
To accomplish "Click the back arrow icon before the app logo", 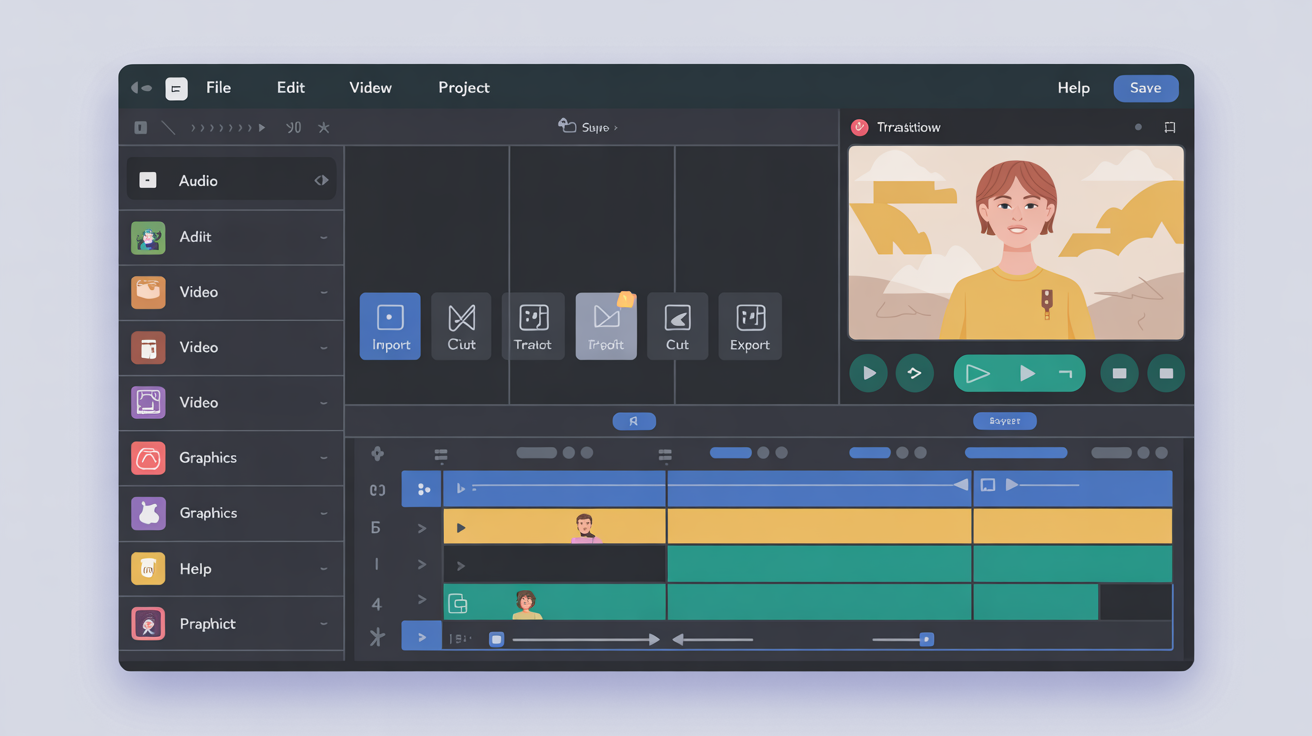I will click(x=141, y=88).
